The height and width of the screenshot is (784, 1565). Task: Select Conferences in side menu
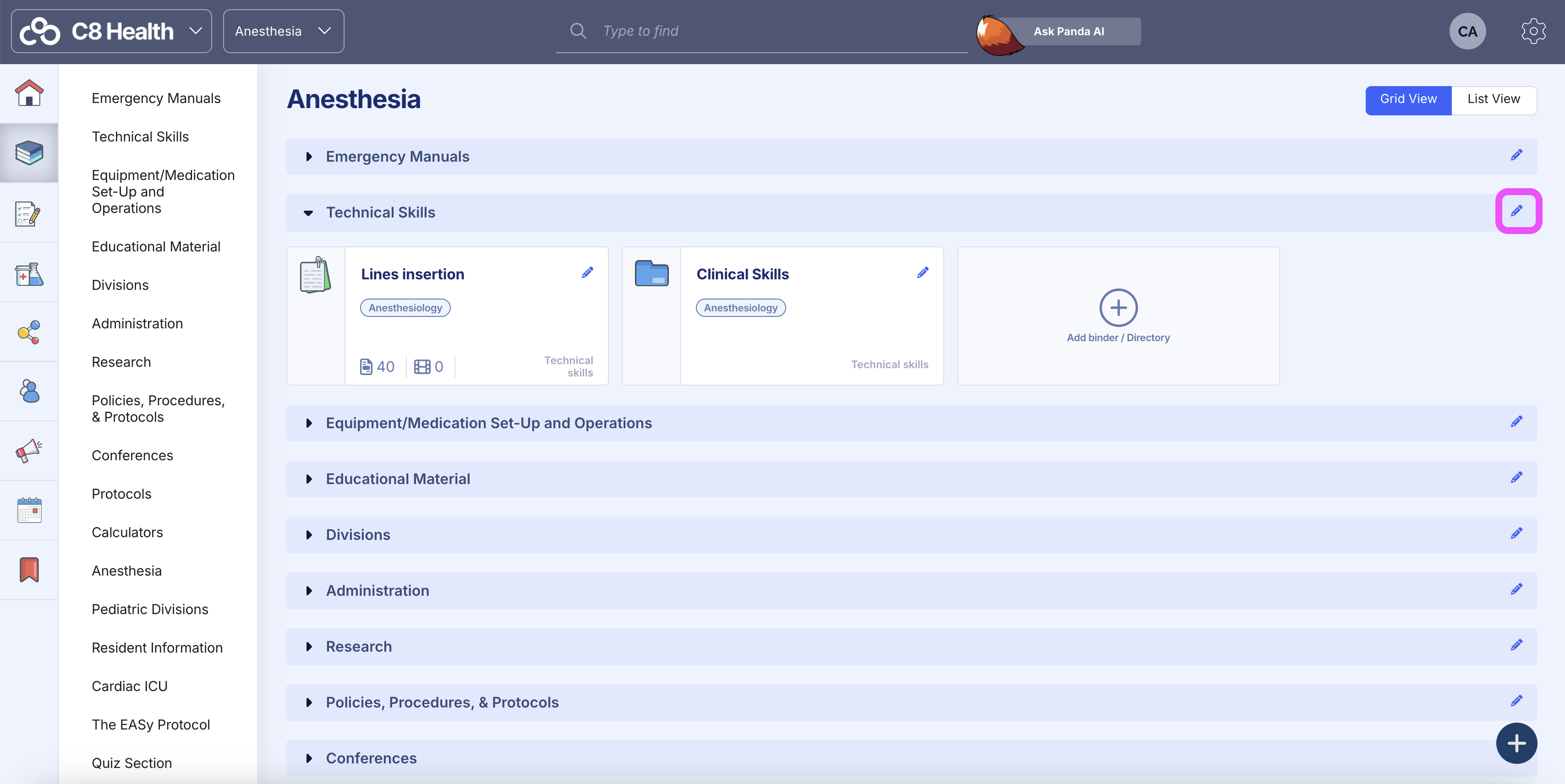132,456
